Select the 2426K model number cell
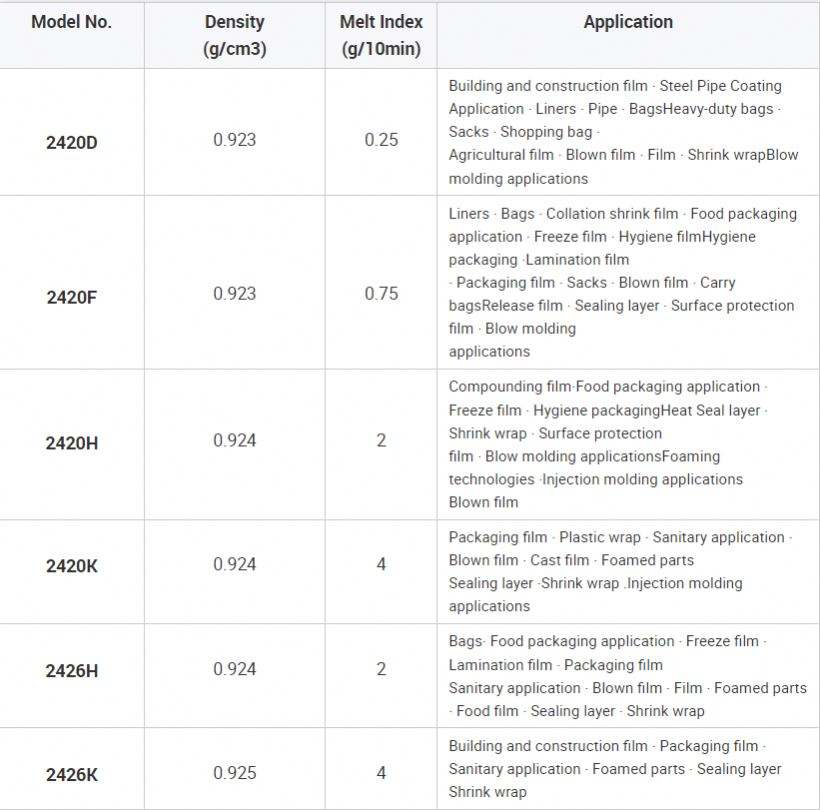The width and height of the screenshot is (820, 810). (x=72, y=775)
